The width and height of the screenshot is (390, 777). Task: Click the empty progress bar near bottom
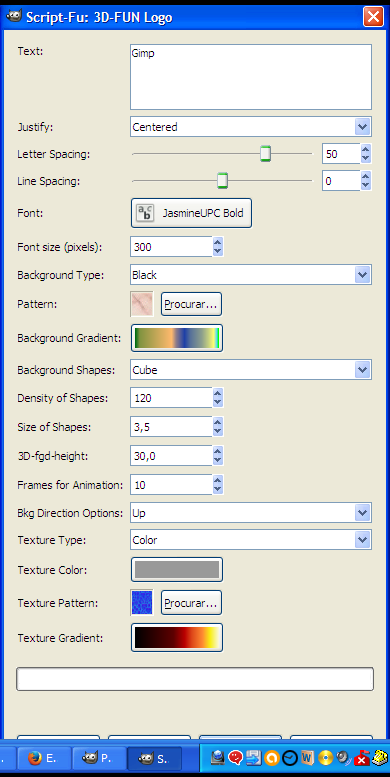coord(195,679)
